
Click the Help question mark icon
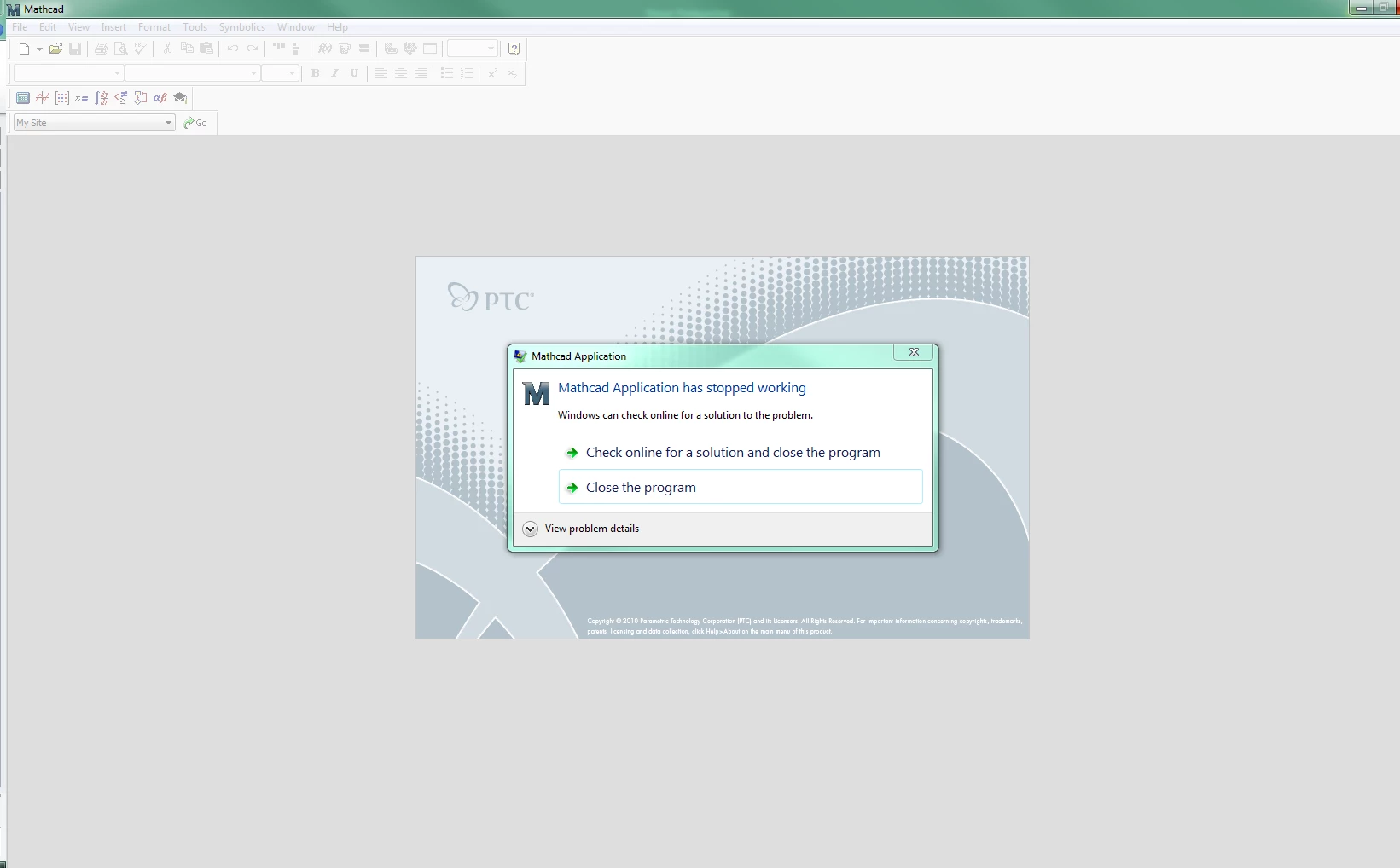pyautogui.click(x=514, y=49)
